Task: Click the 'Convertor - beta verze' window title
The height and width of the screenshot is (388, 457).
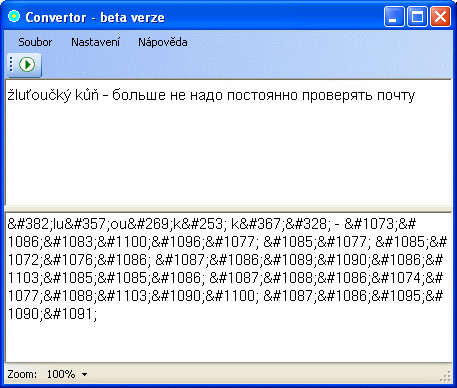Action: pos(95,17)
